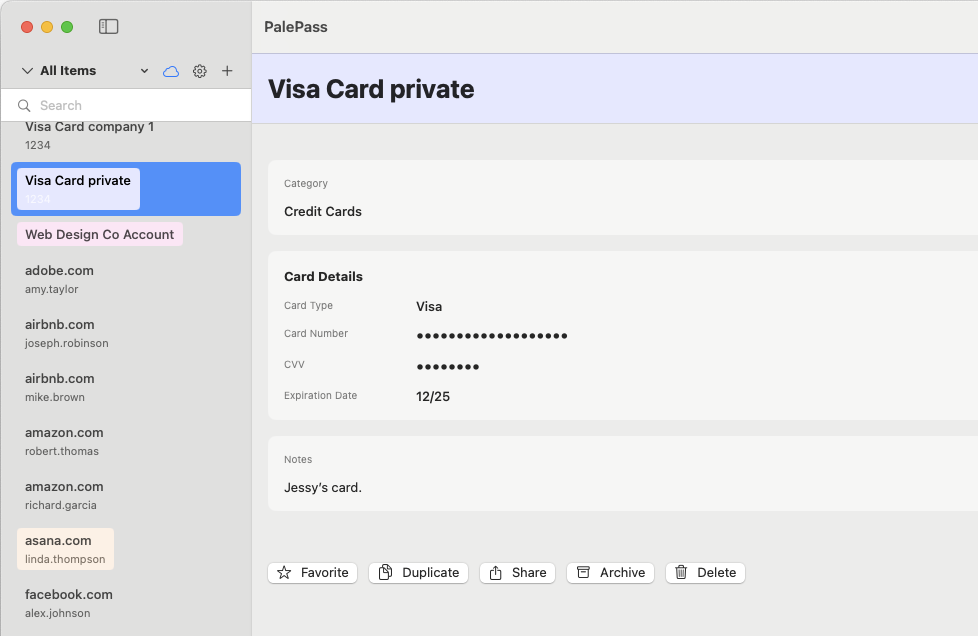Image resolution: width=978 pixels, height=636 pixels.
Task: Click the search magnifier icon
Action: click(x=24, y=105)
